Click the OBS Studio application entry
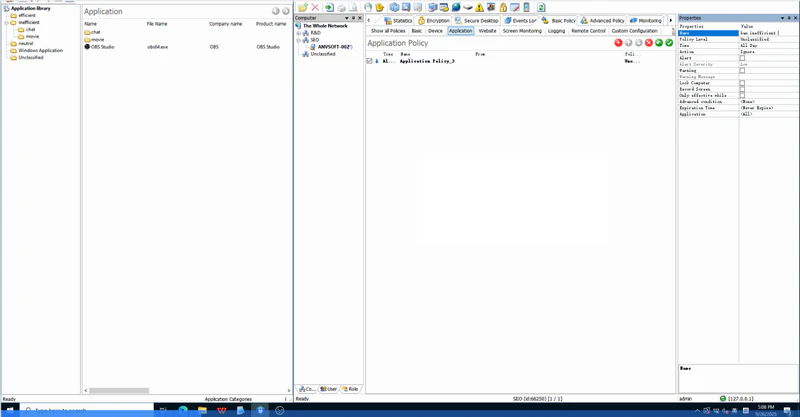Viewport: 800px width, 417px height. 102,47
